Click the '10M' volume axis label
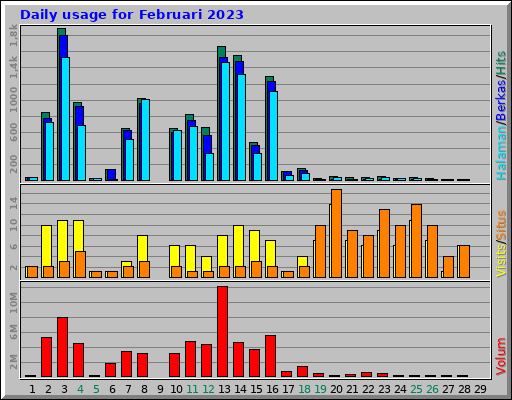512x400 pixels. (13, 303)
